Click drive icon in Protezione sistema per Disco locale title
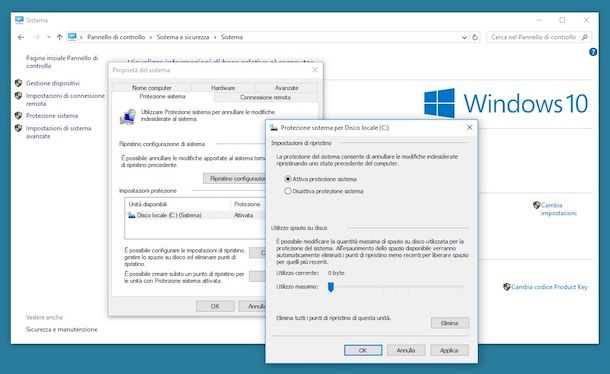Screen dimensions: 610x374 pos(274,128)
